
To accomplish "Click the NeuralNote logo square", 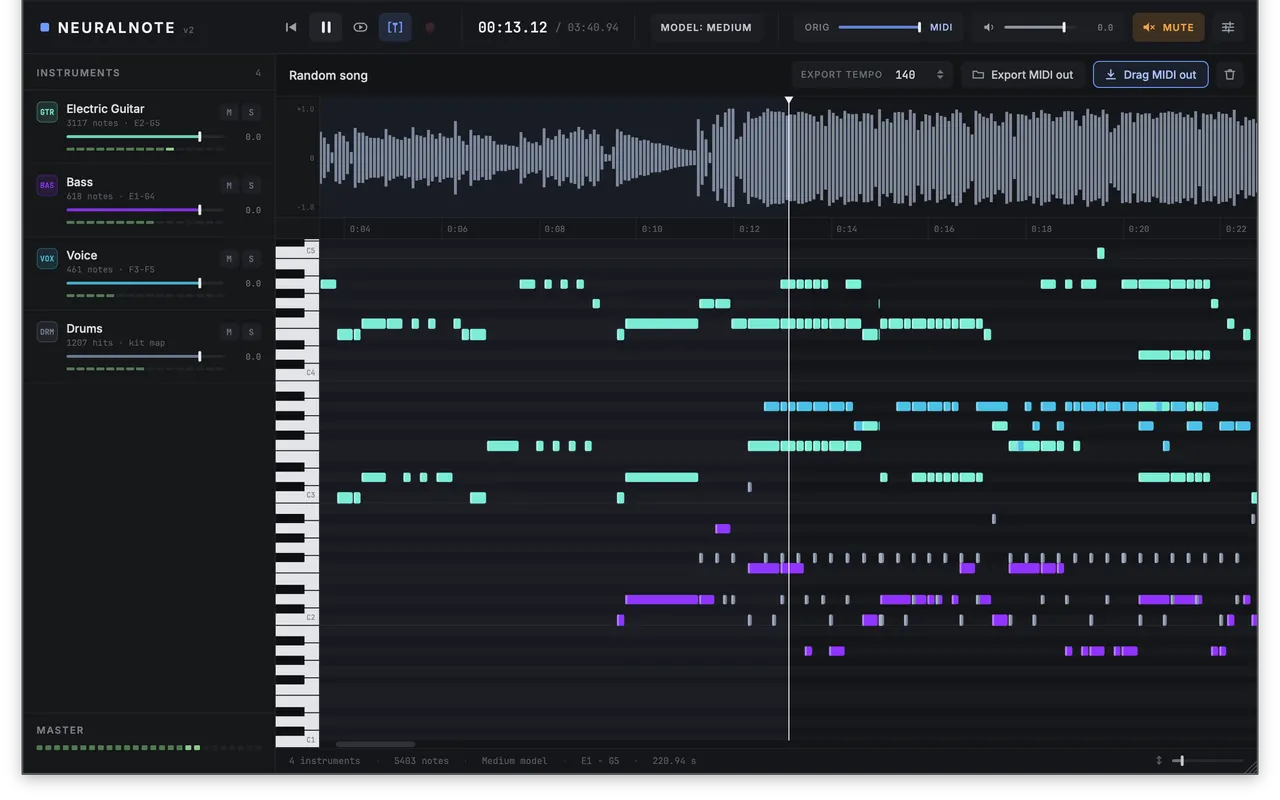I will pyautogui.click(x=44, y=28).
